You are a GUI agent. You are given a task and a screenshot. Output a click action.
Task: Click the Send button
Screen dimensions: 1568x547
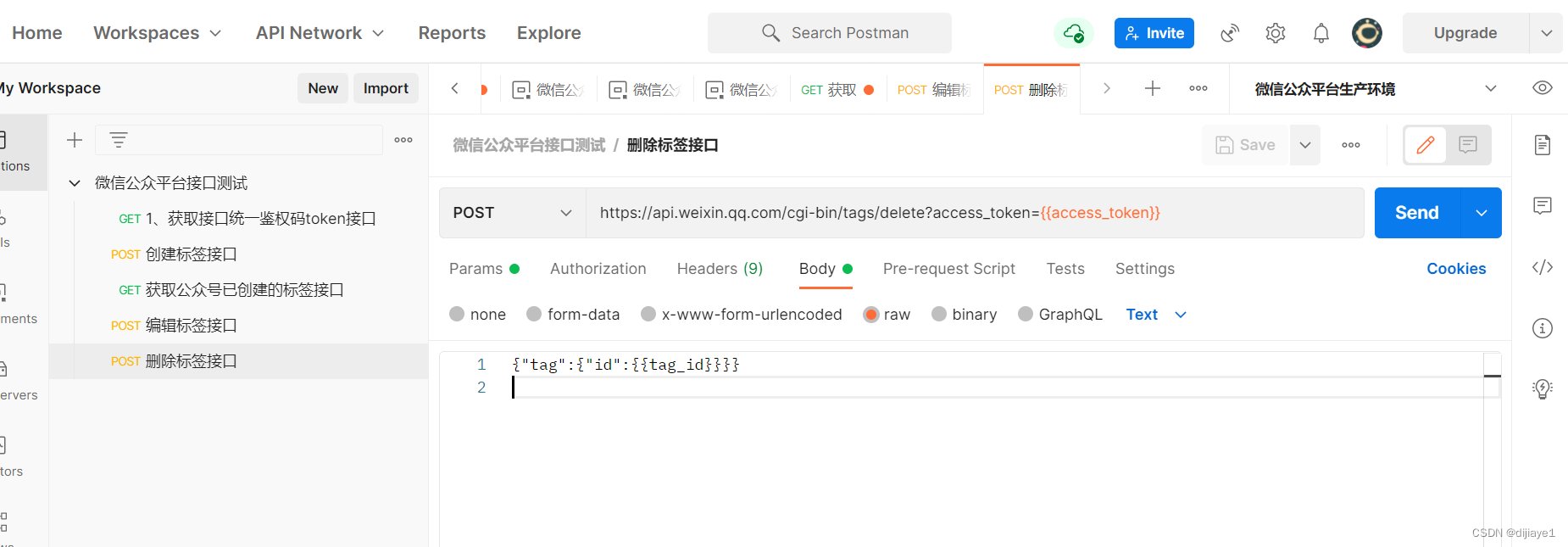(1417, 213)
